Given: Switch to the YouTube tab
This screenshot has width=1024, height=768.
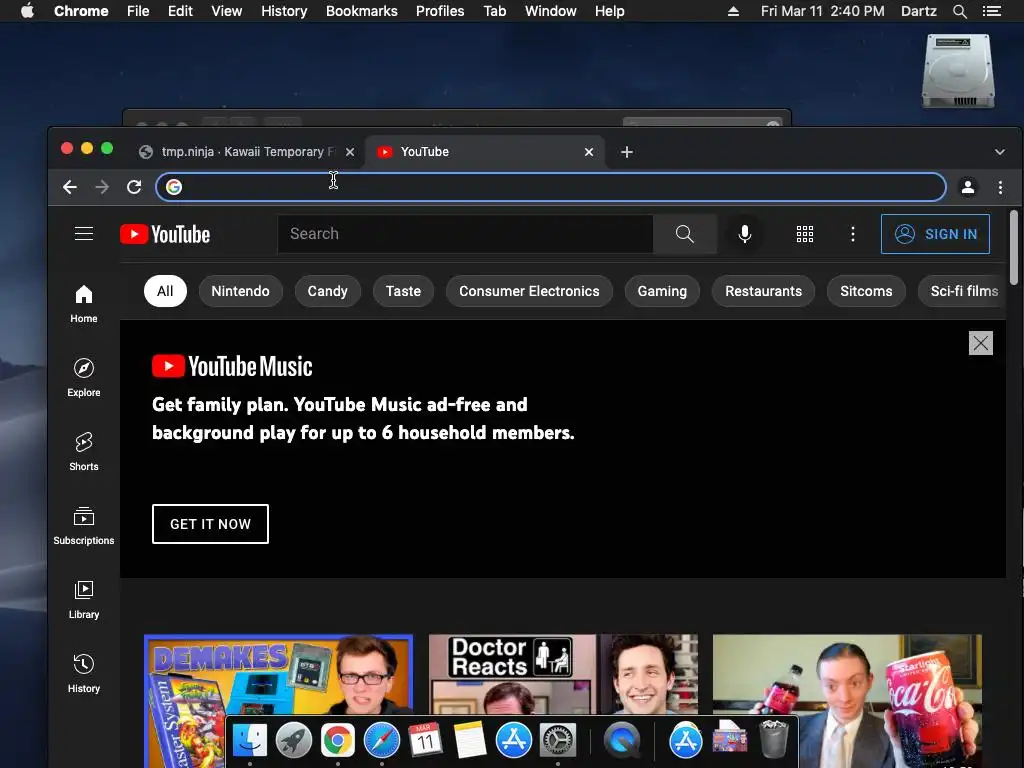Looking at the screenshot, I should 483,152.
